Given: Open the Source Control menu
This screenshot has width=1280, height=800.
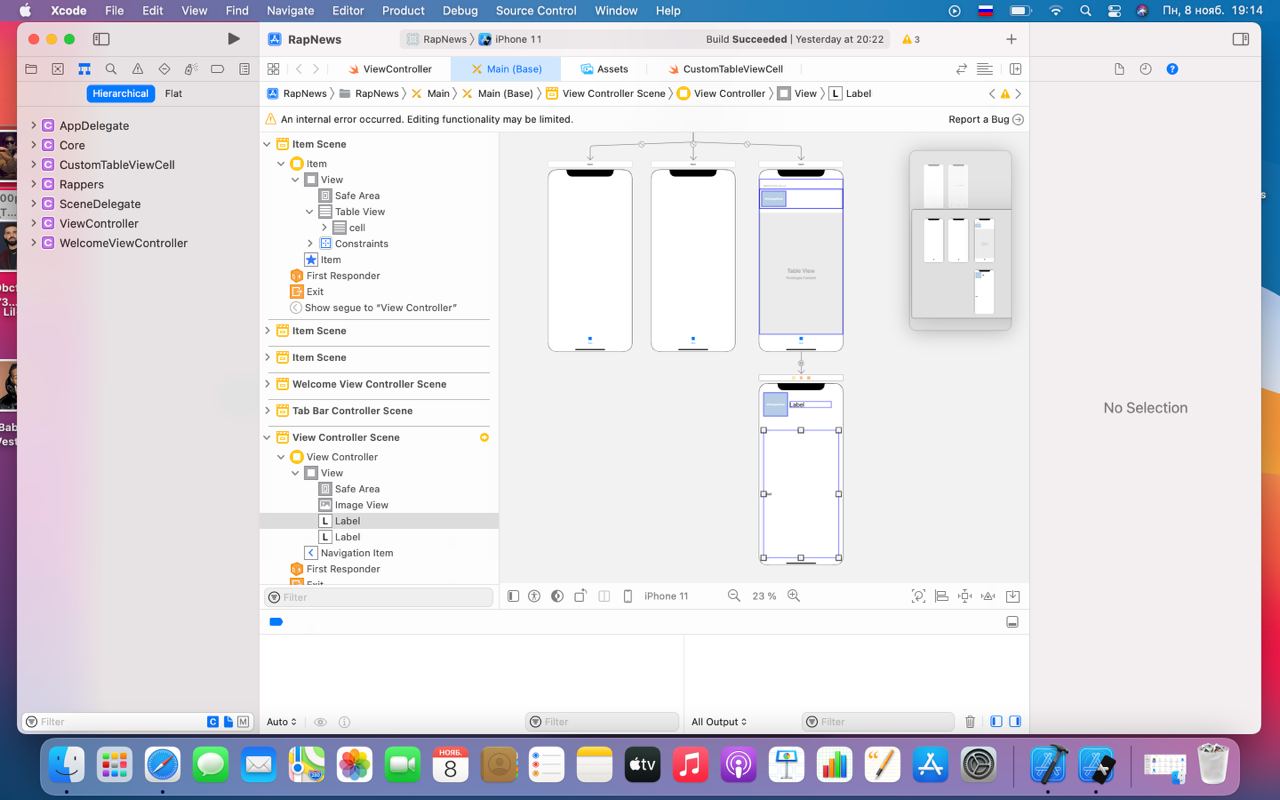Looking at the screenshot, I should [x=536, y=11].
